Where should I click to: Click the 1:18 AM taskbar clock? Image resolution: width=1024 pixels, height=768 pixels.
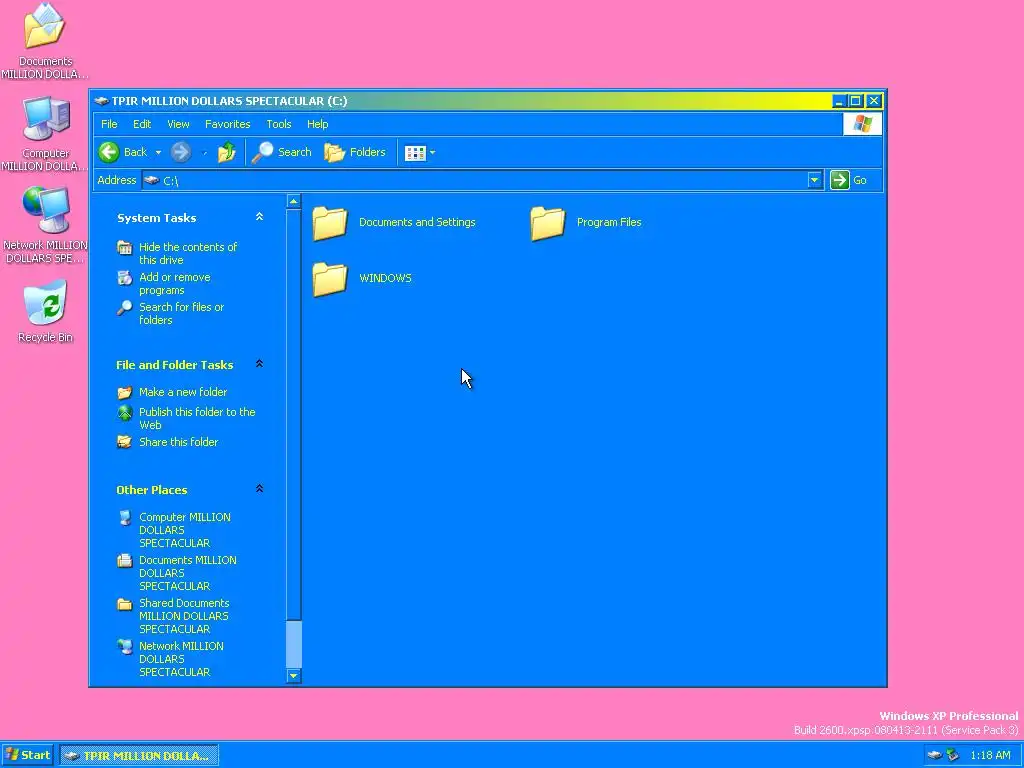click(x=990, y=756)
